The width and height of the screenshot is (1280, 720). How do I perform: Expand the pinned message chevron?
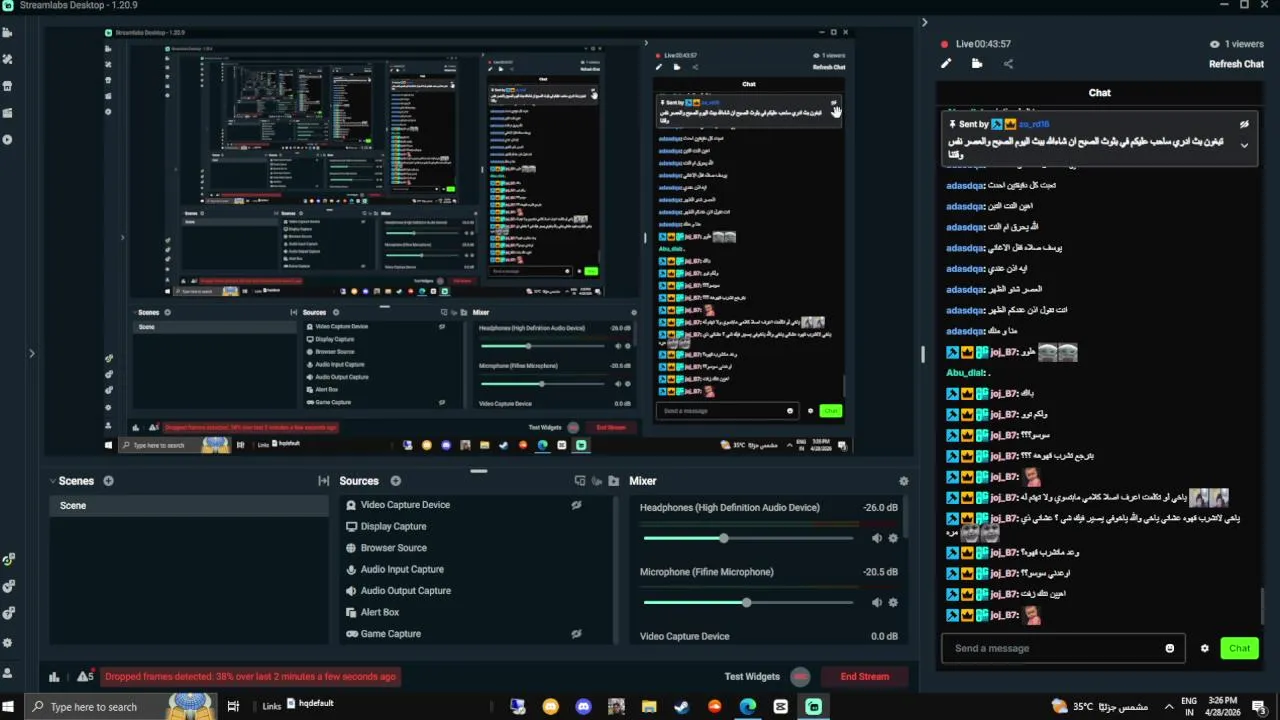pos(1244,145)
